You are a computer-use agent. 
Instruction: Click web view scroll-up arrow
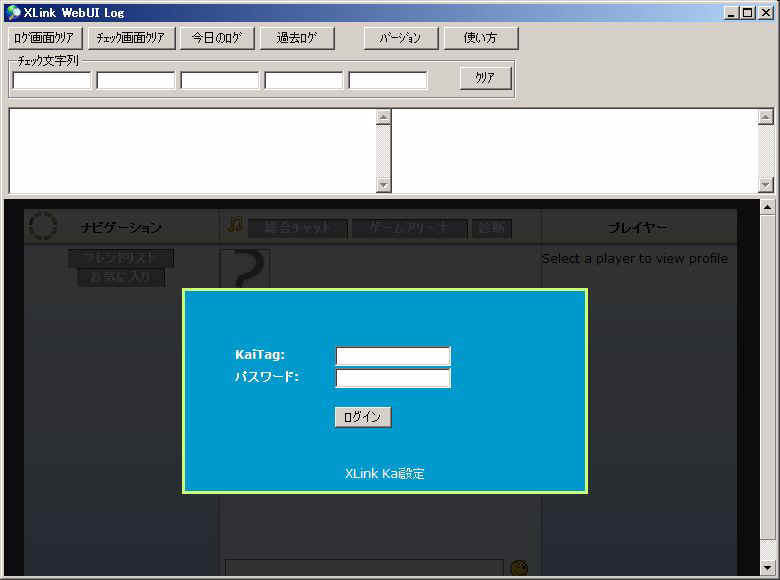(768, 207)
